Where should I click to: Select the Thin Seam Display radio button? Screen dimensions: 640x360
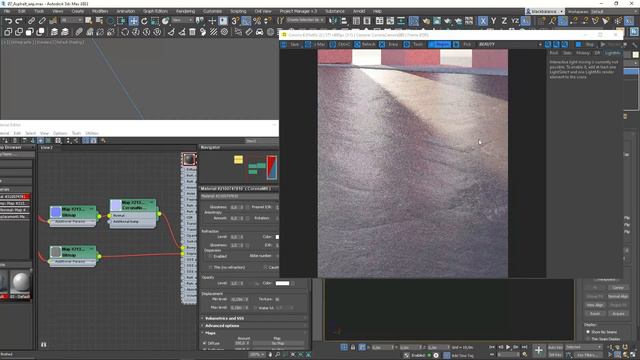pyautogui.click(x=588, y=339)
